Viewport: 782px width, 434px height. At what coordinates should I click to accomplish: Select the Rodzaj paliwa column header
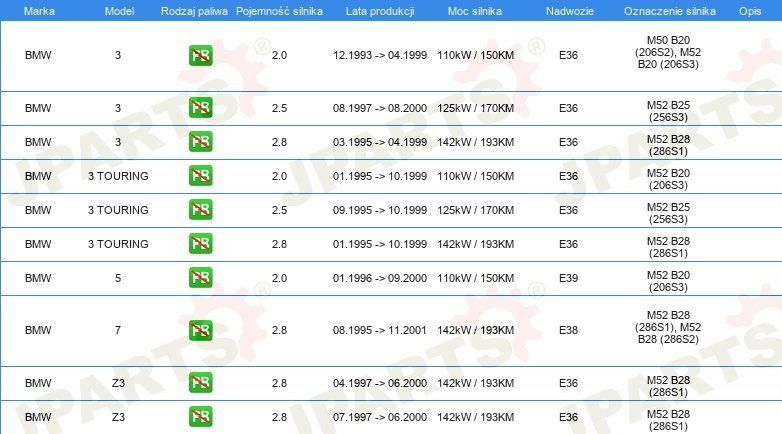coord(194,11)
